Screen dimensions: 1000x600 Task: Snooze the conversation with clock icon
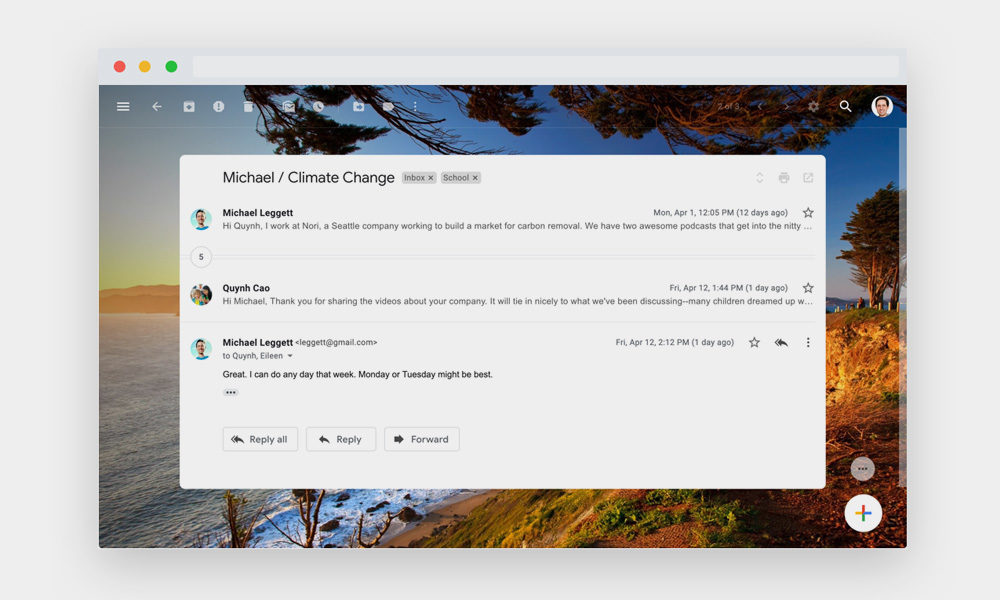[x=319, y=106]
